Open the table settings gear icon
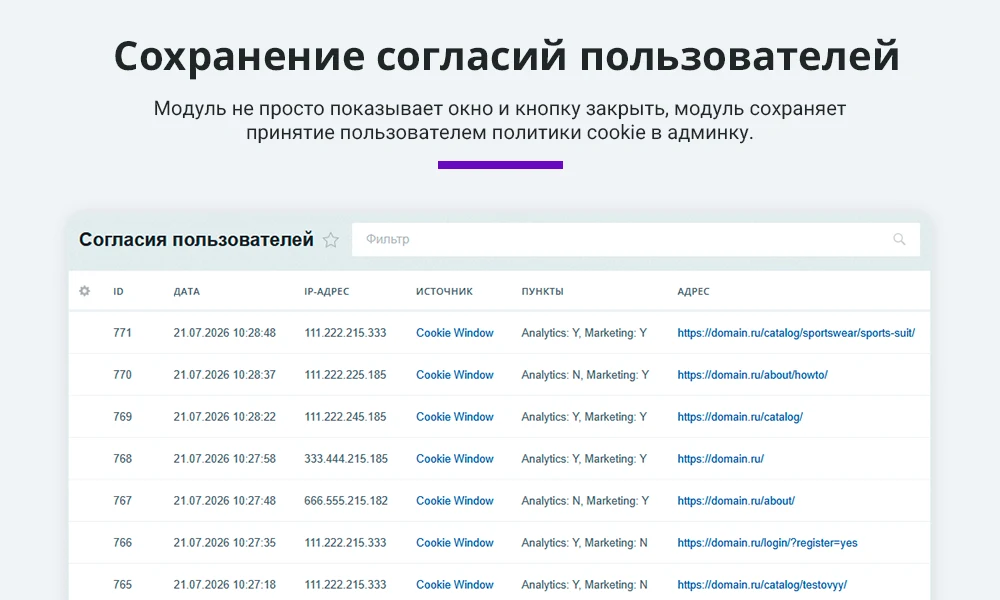 pos(84,291)
